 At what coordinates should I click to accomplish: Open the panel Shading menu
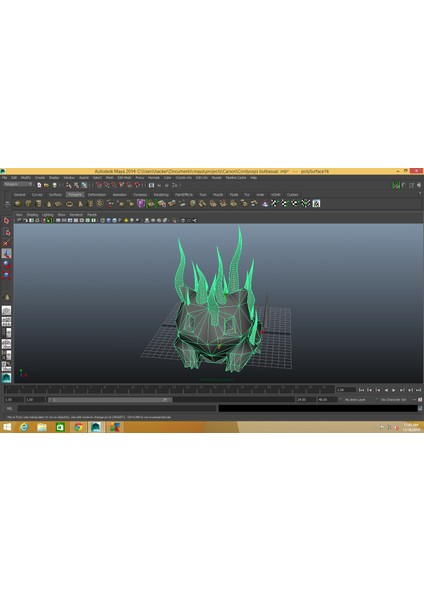point(32,215)
